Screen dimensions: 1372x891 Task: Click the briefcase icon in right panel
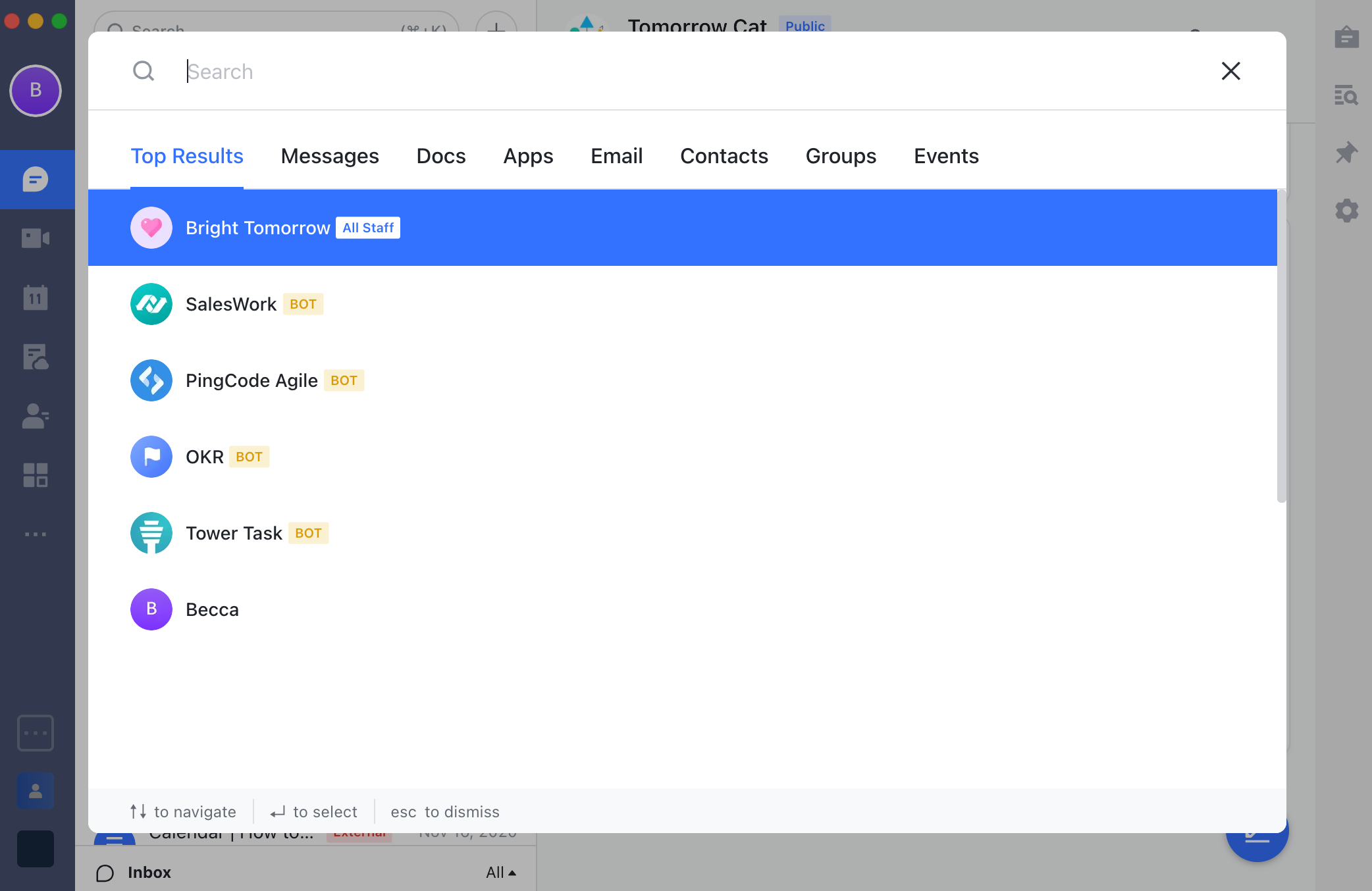[x=1347, y=37]
